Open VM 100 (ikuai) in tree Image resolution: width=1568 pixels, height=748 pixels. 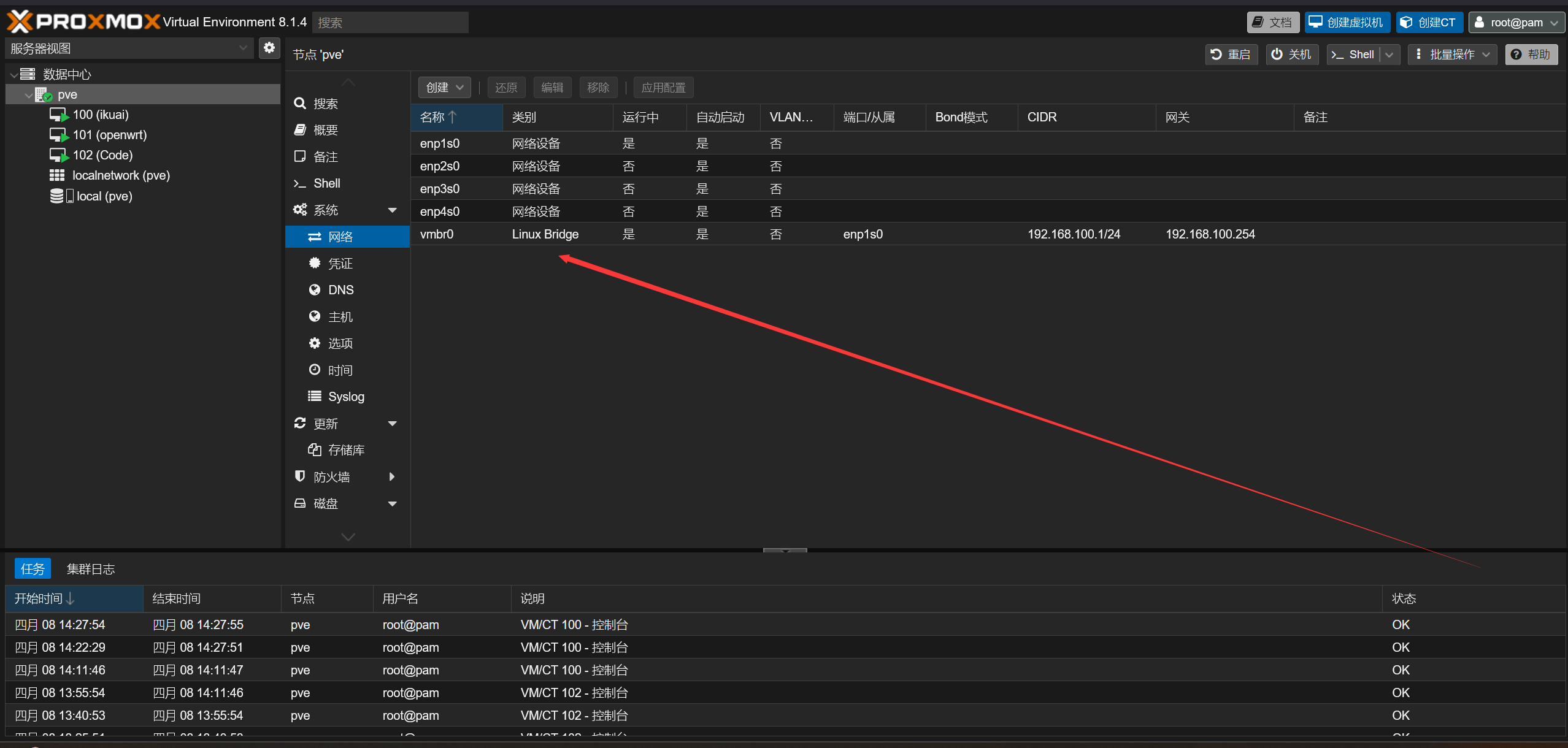(x=100, y=115)
